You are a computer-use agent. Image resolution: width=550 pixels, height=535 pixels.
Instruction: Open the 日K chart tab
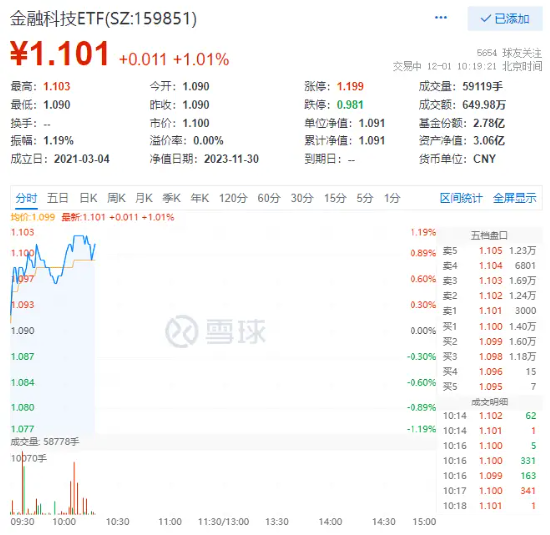[88, 198]
